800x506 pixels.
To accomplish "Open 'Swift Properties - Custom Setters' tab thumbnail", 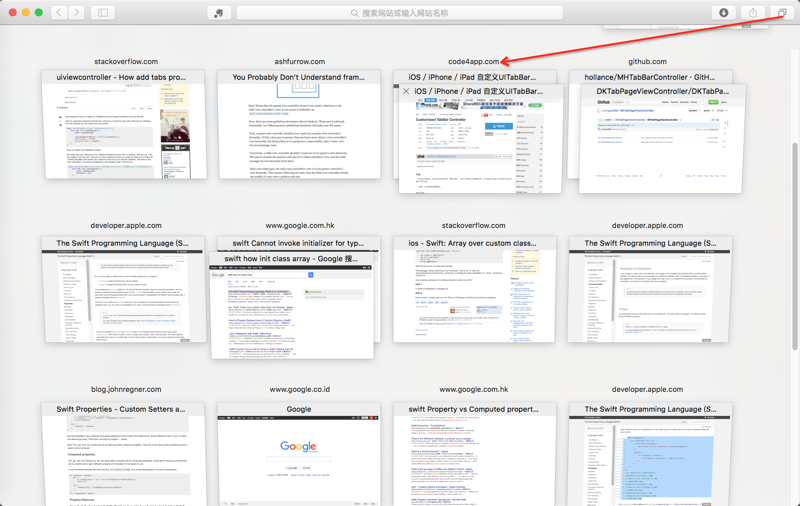I will (123, 454).
